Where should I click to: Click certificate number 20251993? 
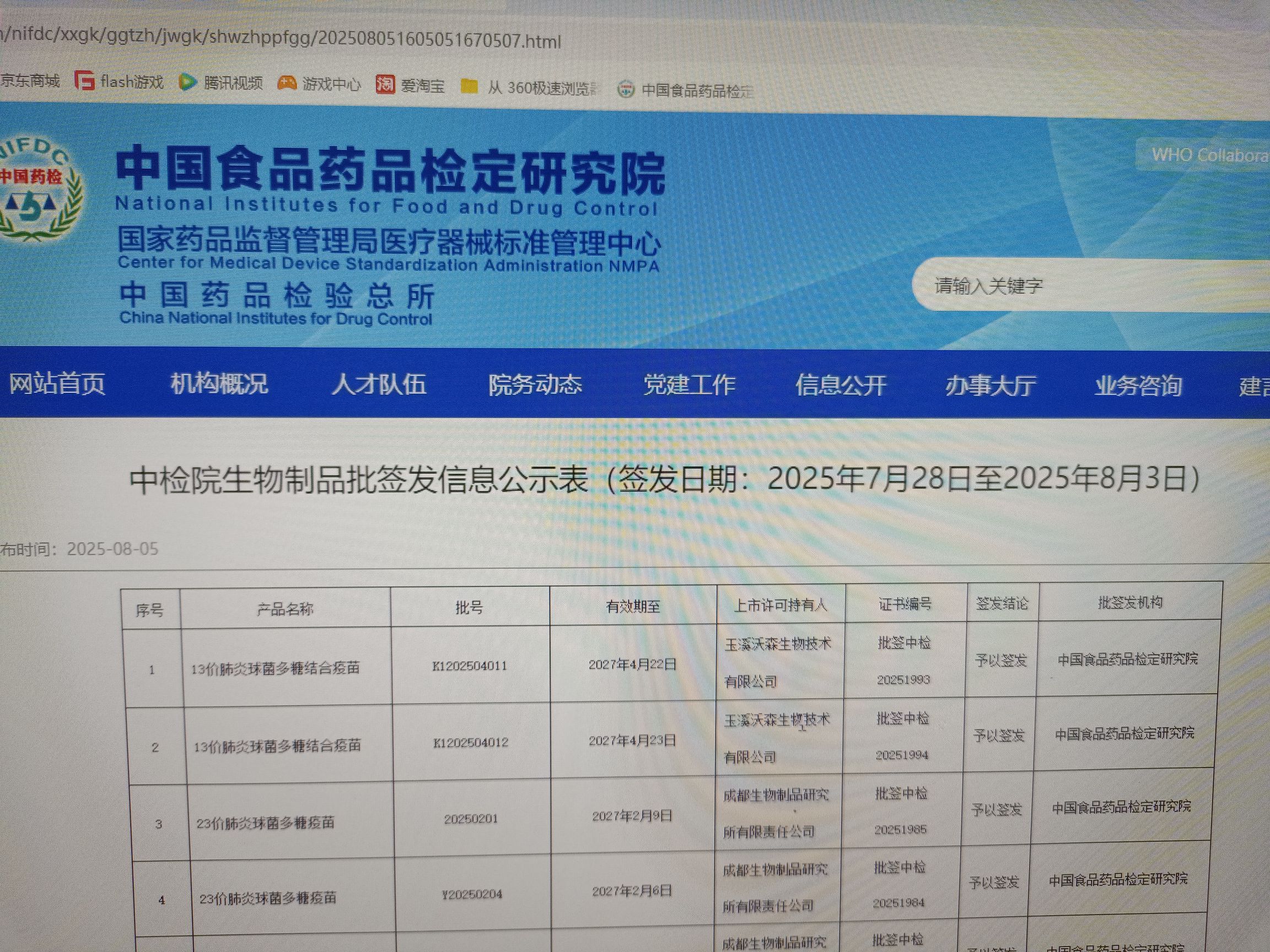click(903, 679)
